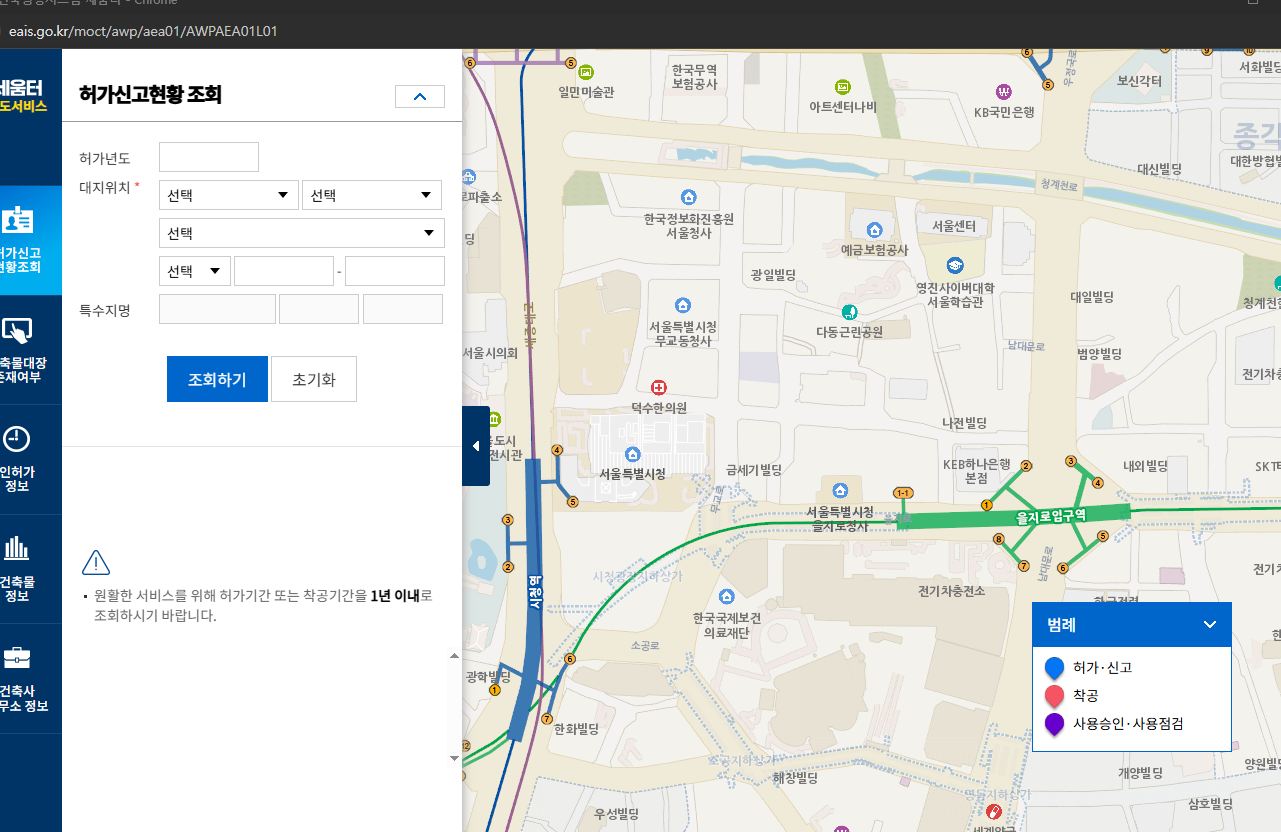Click the KB국민은행 bank map icon

(1004, 93)
